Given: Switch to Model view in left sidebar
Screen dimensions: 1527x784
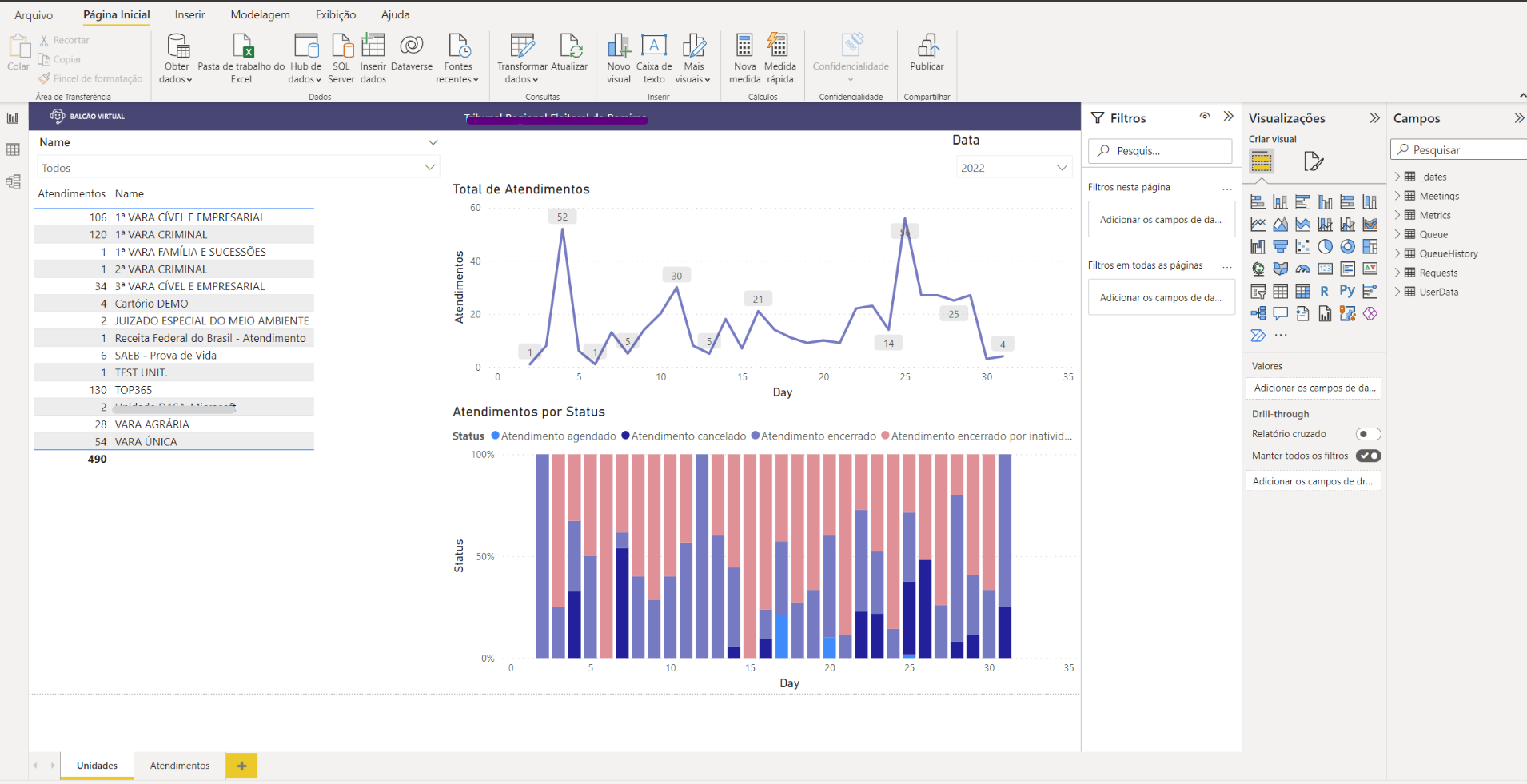Looking at the screenshot, I should point(13,181).
